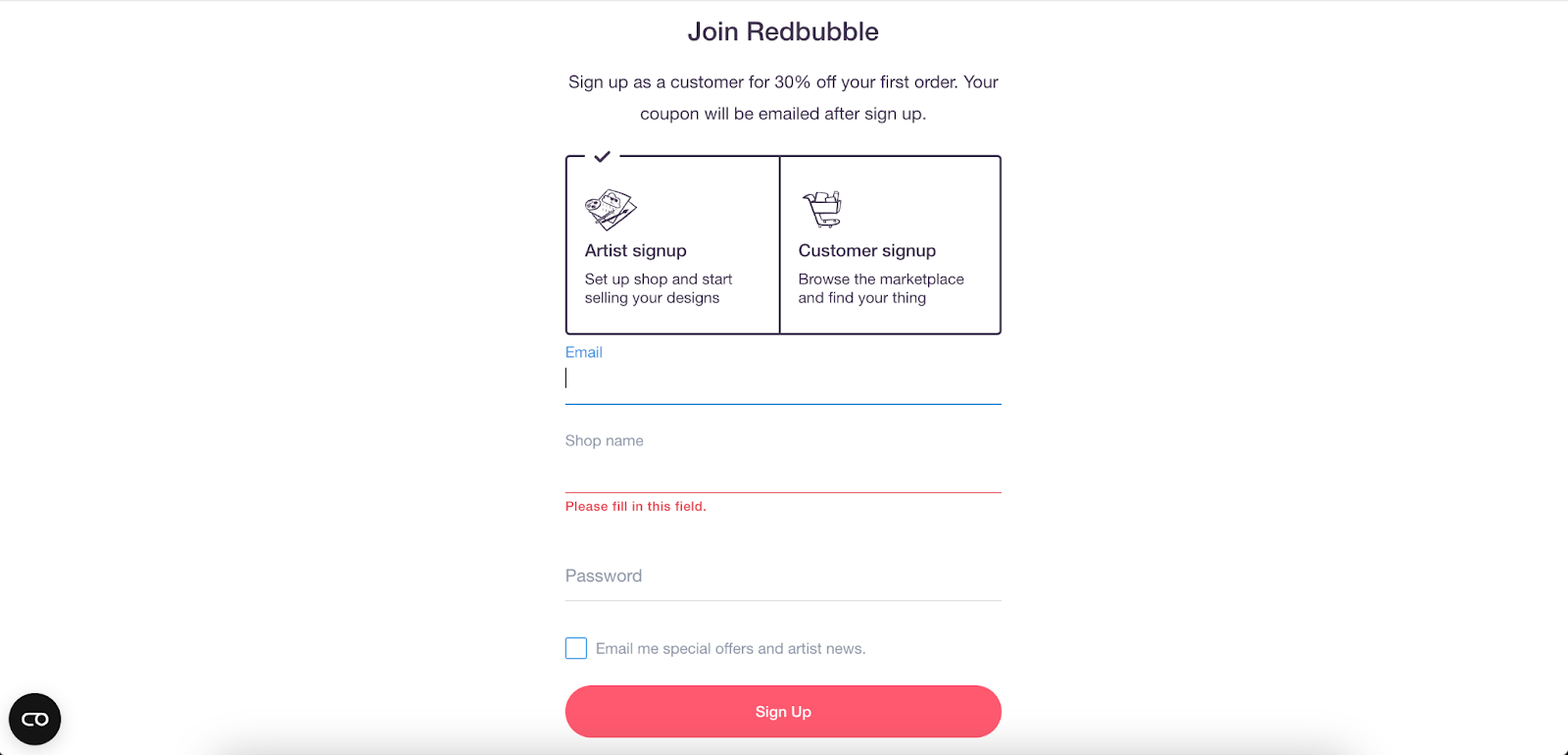Click the shopping cart icon on Customer signup
Screen dimensions: 1568x755
(823, 206)
